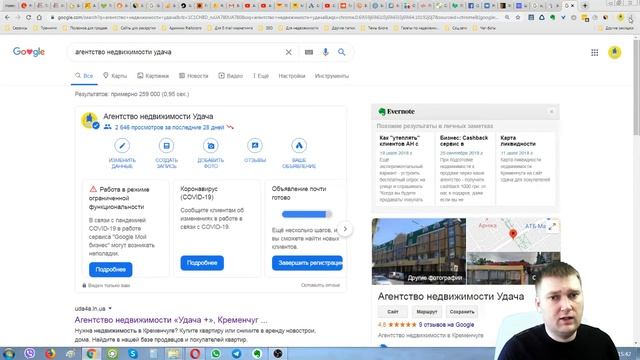
Task: Open the Evernote note Бизнес: Cashback сервис
Action: coord(465,168)
